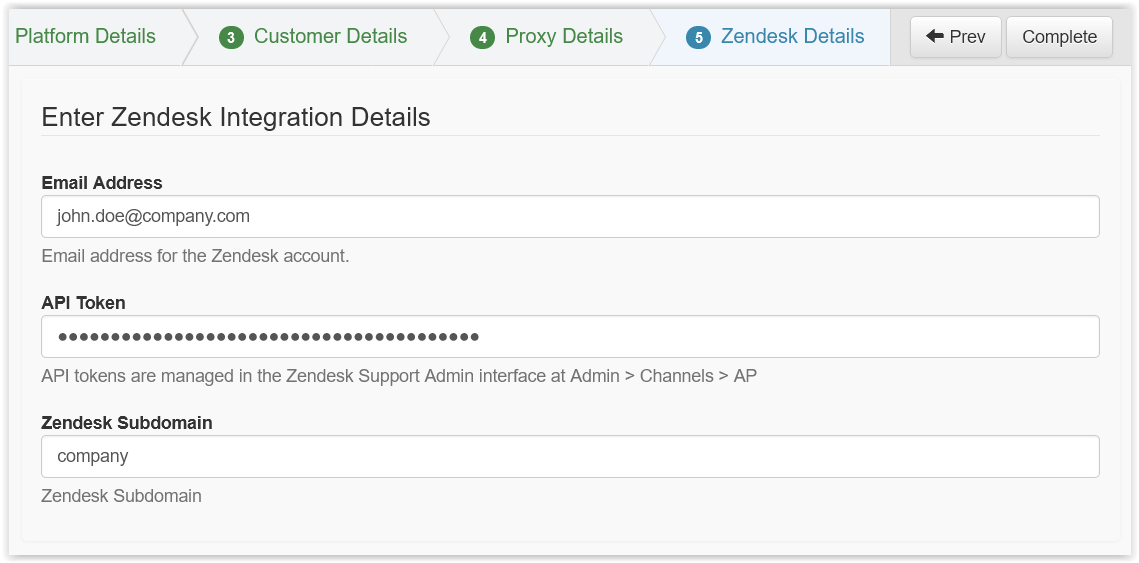Focus the API Token password field

(x=570, y=336)
